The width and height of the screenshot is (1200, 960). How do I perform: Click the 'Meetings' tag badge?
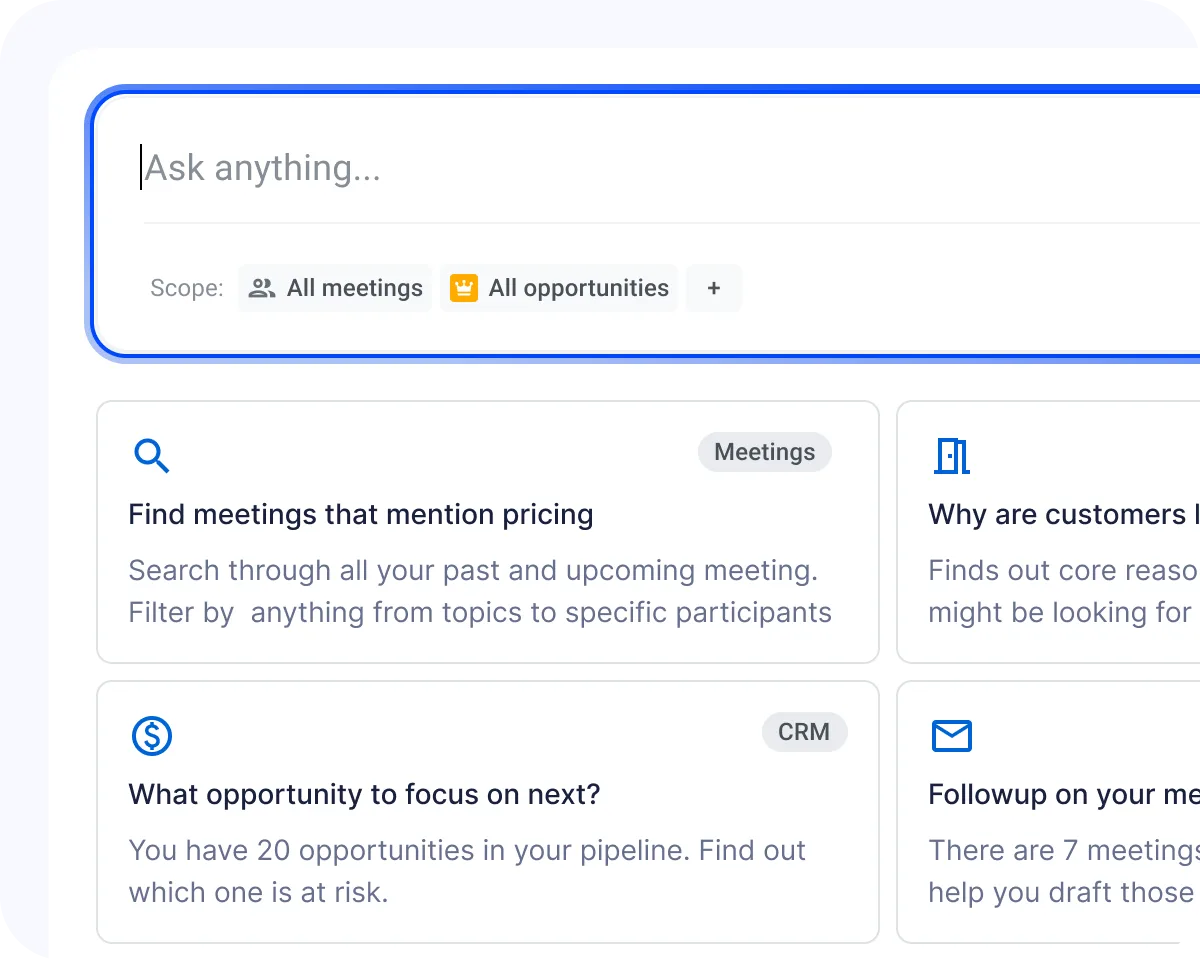click(765, 452)
